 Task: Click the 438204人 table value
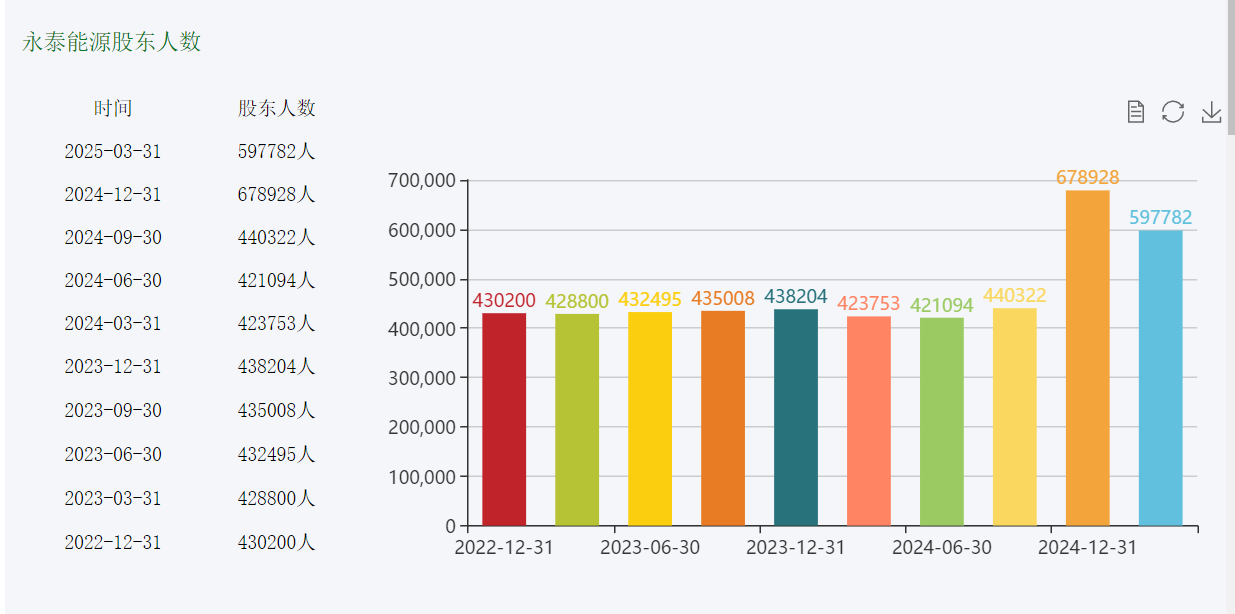click(276, 366)
